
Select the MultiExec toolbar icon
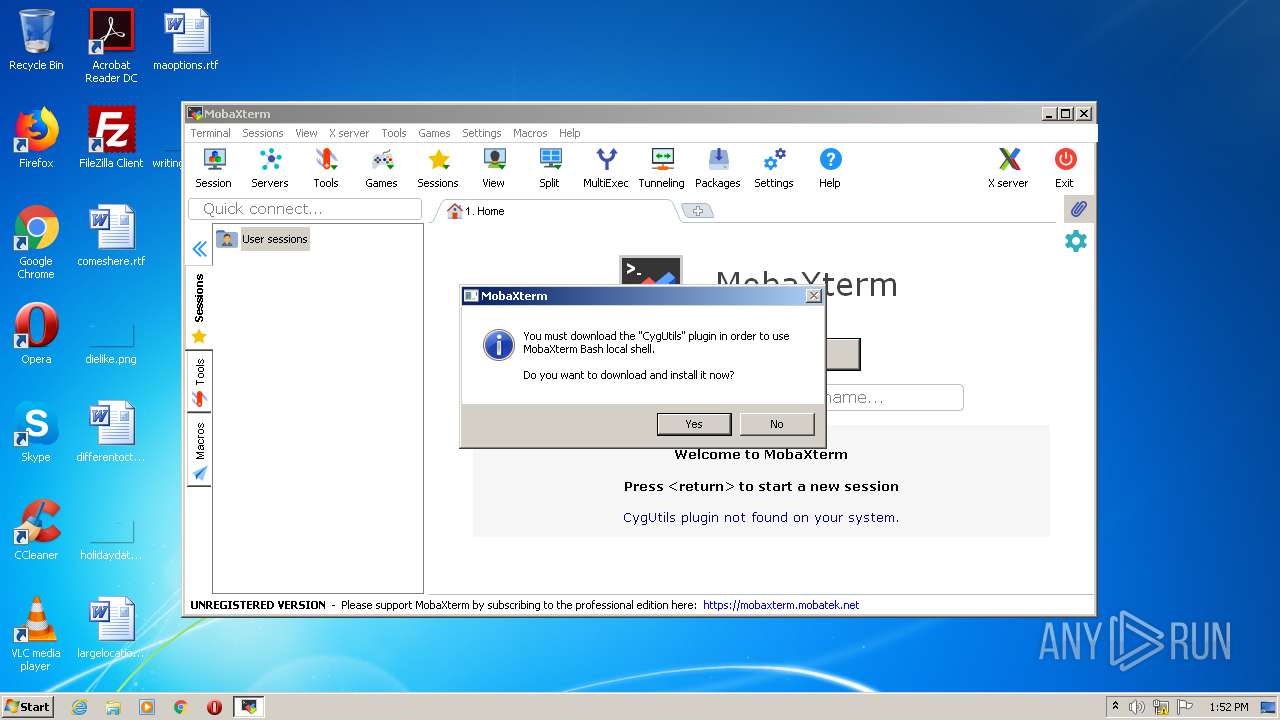click(x=606, y=168)
